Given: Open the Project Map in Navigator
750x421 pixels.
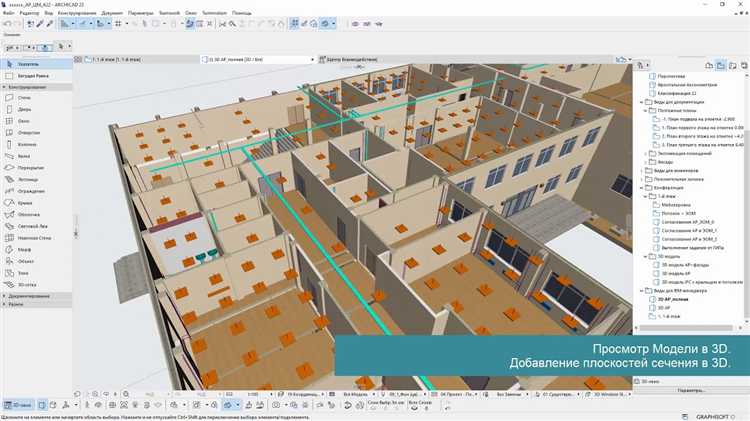Looking at the screenshot, I should pos(709,66).
